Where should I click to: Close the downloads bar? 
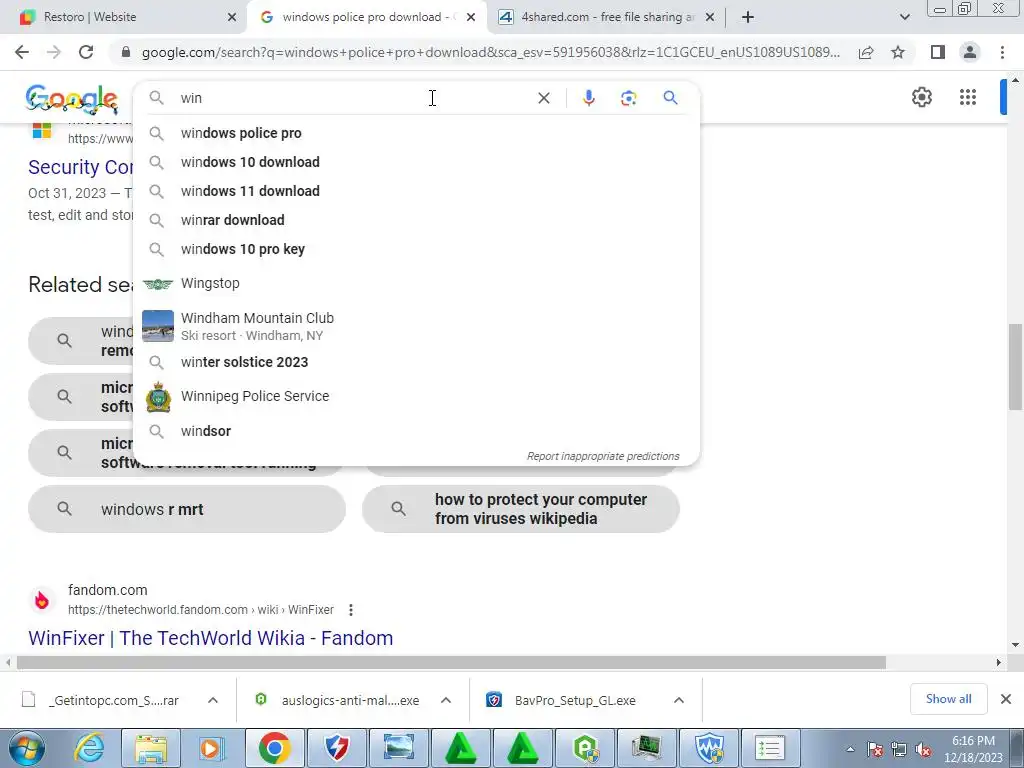(1006, 699)
